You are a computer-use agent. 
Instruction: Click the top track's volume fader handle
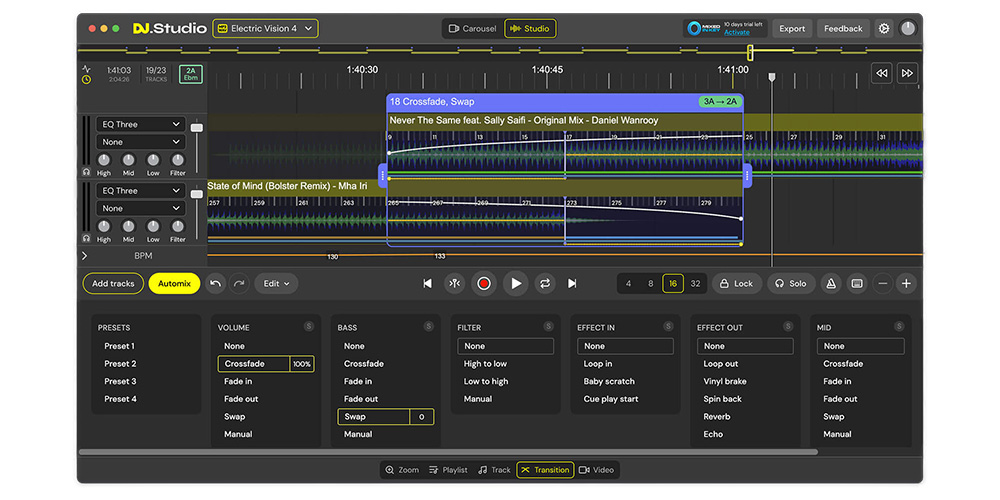point(197,128)
